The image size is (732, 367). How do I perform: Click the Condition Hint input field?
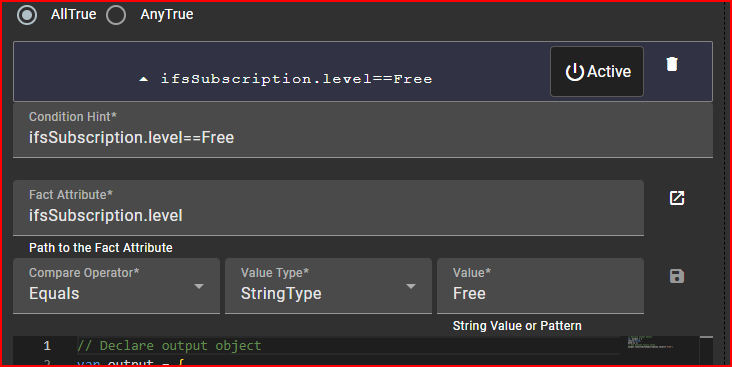pos(363,130)
